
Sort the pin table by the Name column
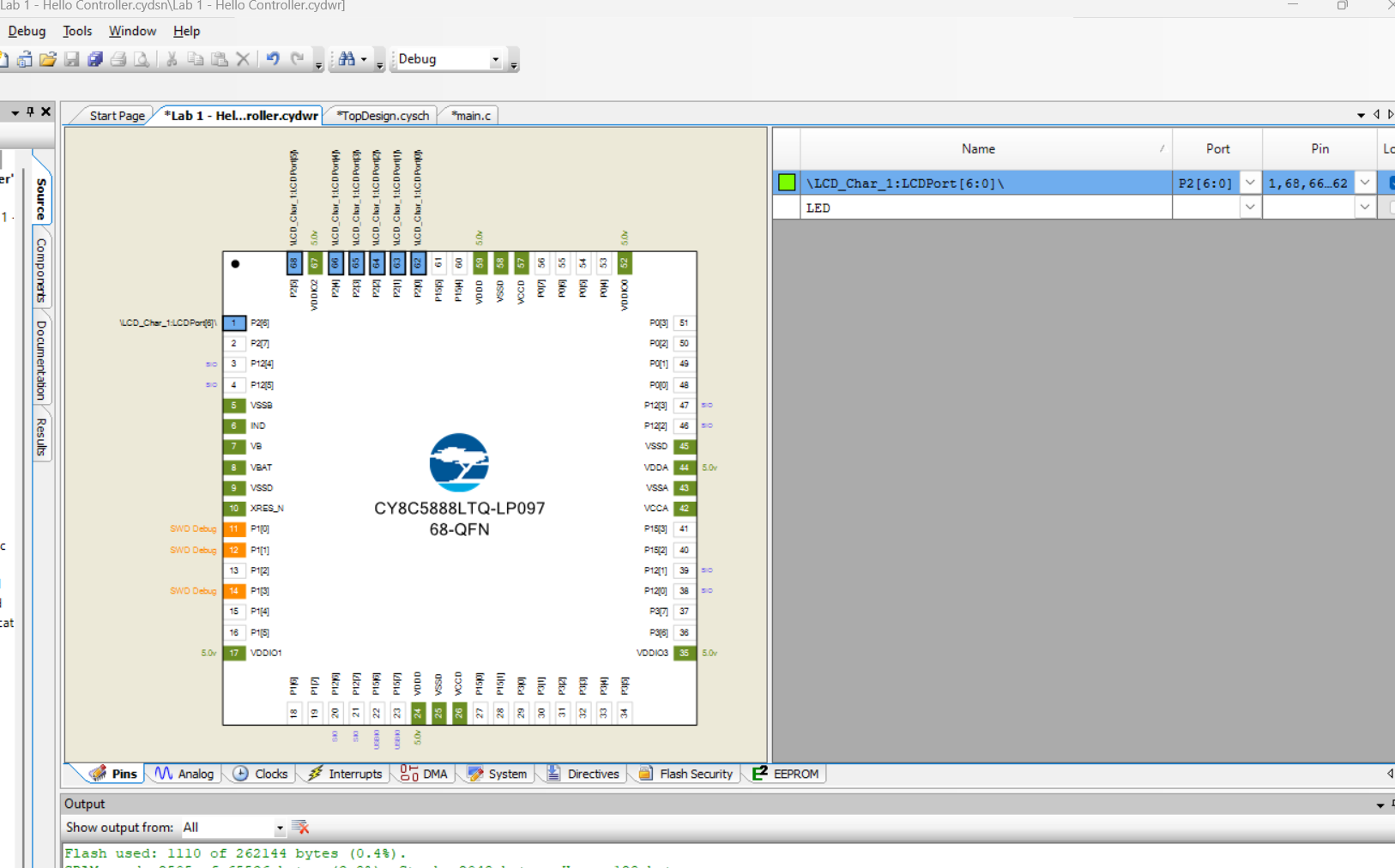pyautogui.click(x=986, y=149)
